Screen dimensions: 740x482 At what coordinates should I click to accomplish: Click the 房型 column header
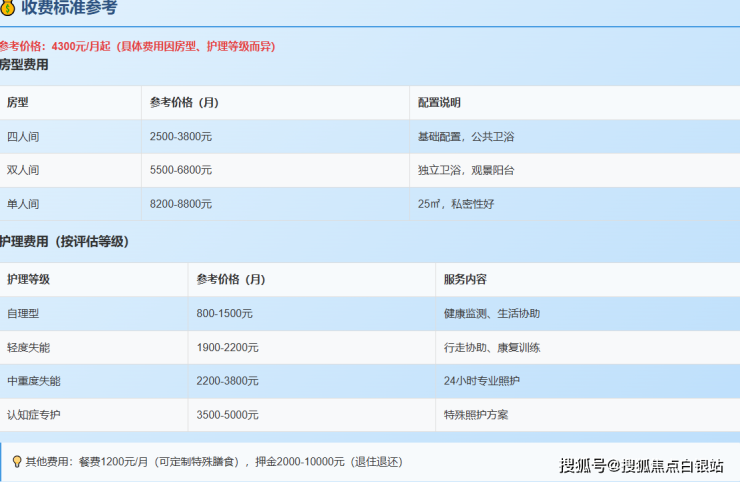tap(18, 103)
